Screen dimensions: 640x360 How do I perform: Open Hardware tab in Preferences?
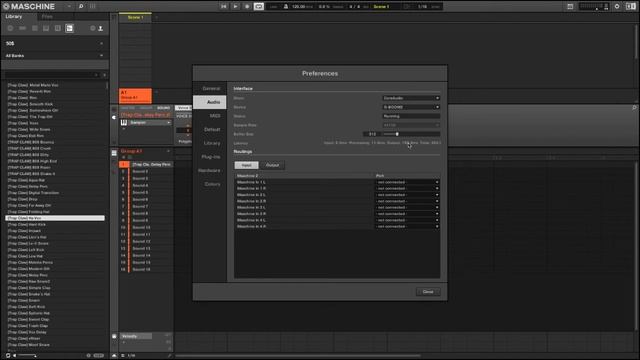point(210,170)
